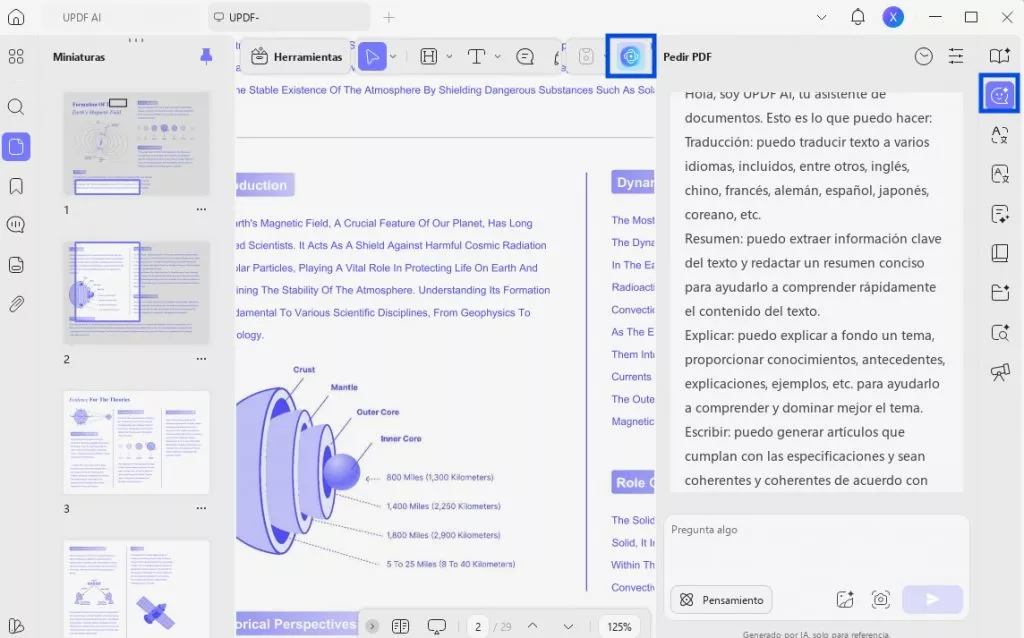The image size is (1024, 638).
Task: Expand the bottom toolbar arrow
Action: [372, 626]
